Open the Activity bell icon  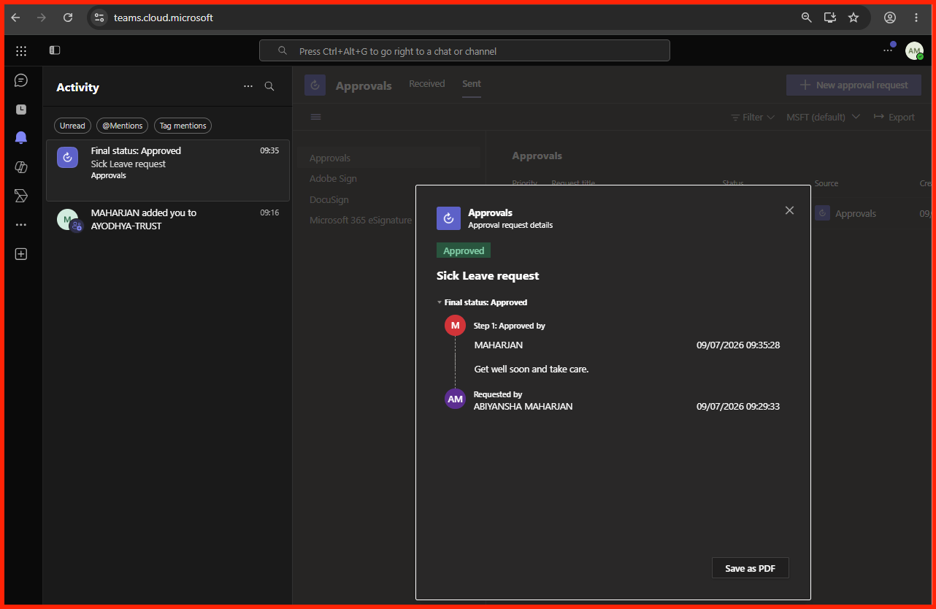coord(21,138)
